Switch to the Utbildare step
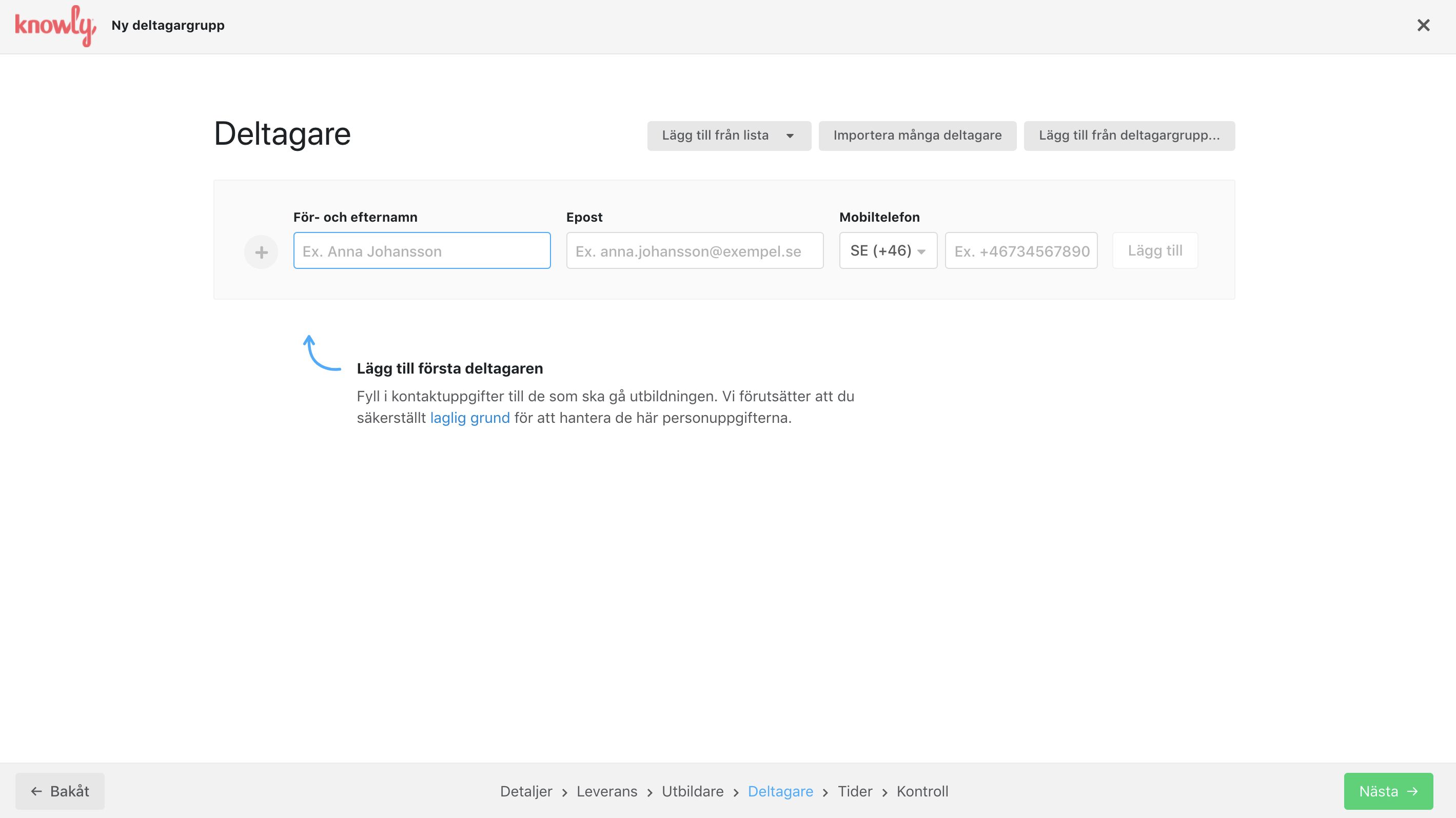The image size is (1456, 818). [x=693, y=791]
